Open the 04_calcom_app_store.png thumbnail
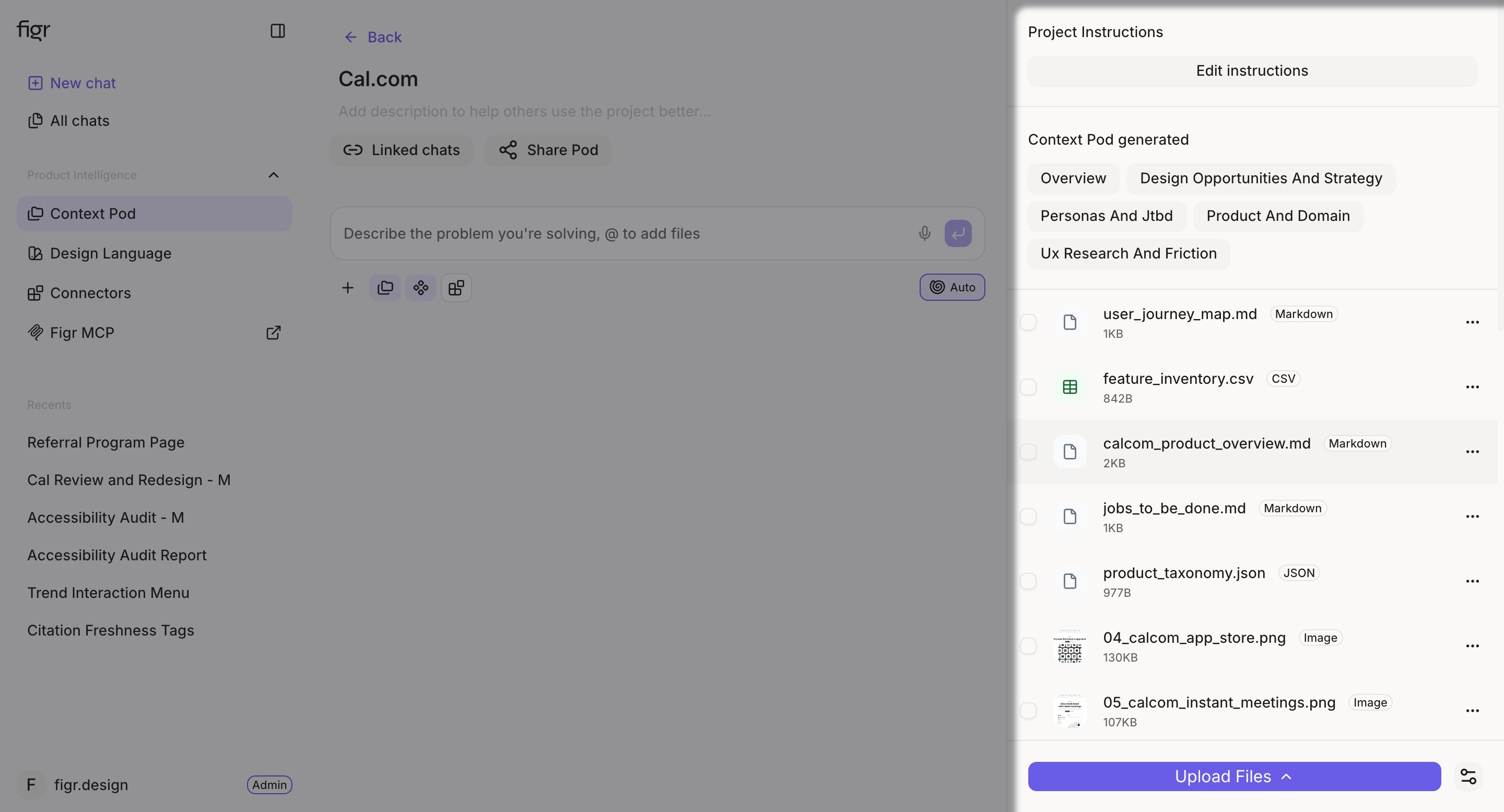The width and height of the screenshot is (1504, 812). click(x=1070, y=646)
